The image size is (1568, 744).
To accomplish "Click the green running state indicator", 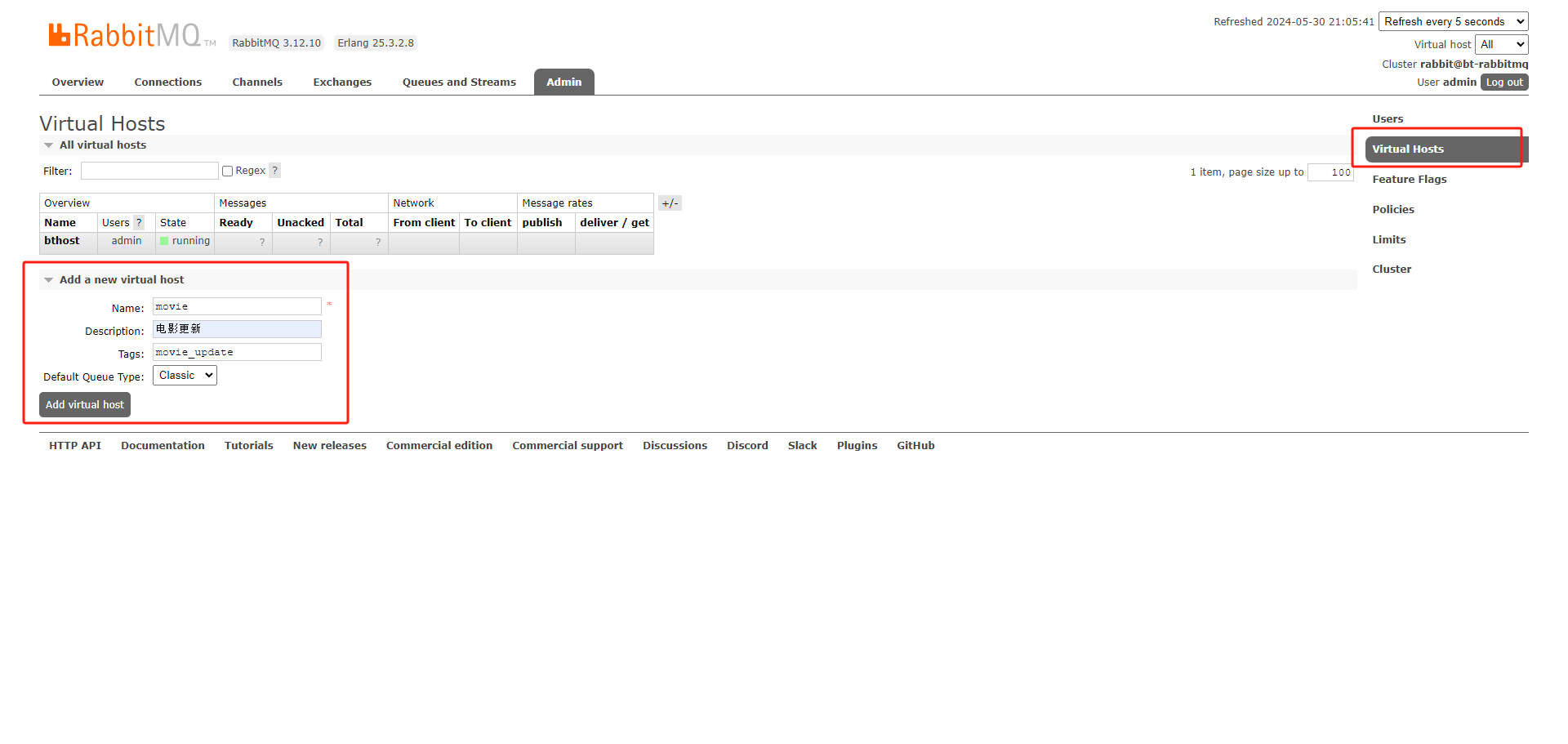I will click(164, 241).
